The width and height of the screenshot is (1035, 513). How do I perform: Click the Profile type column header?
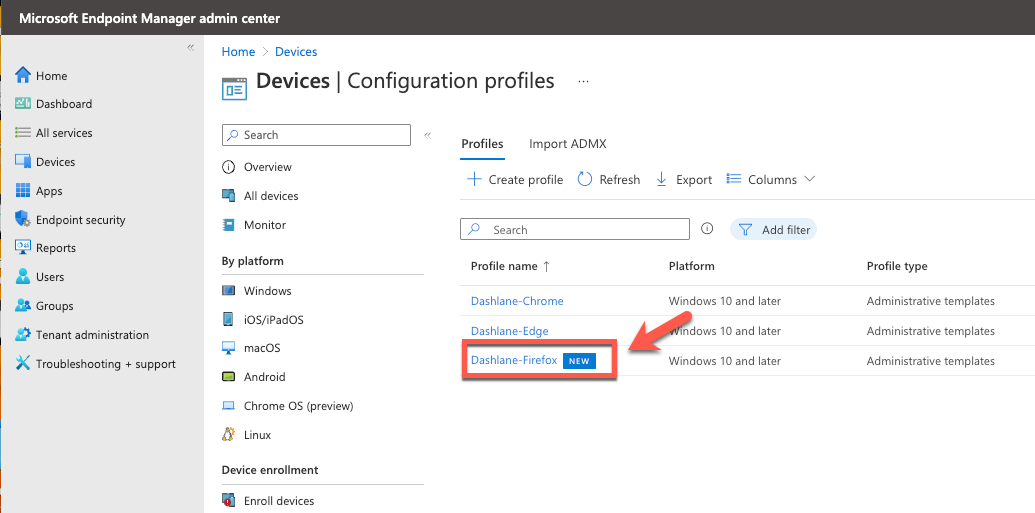897,266
